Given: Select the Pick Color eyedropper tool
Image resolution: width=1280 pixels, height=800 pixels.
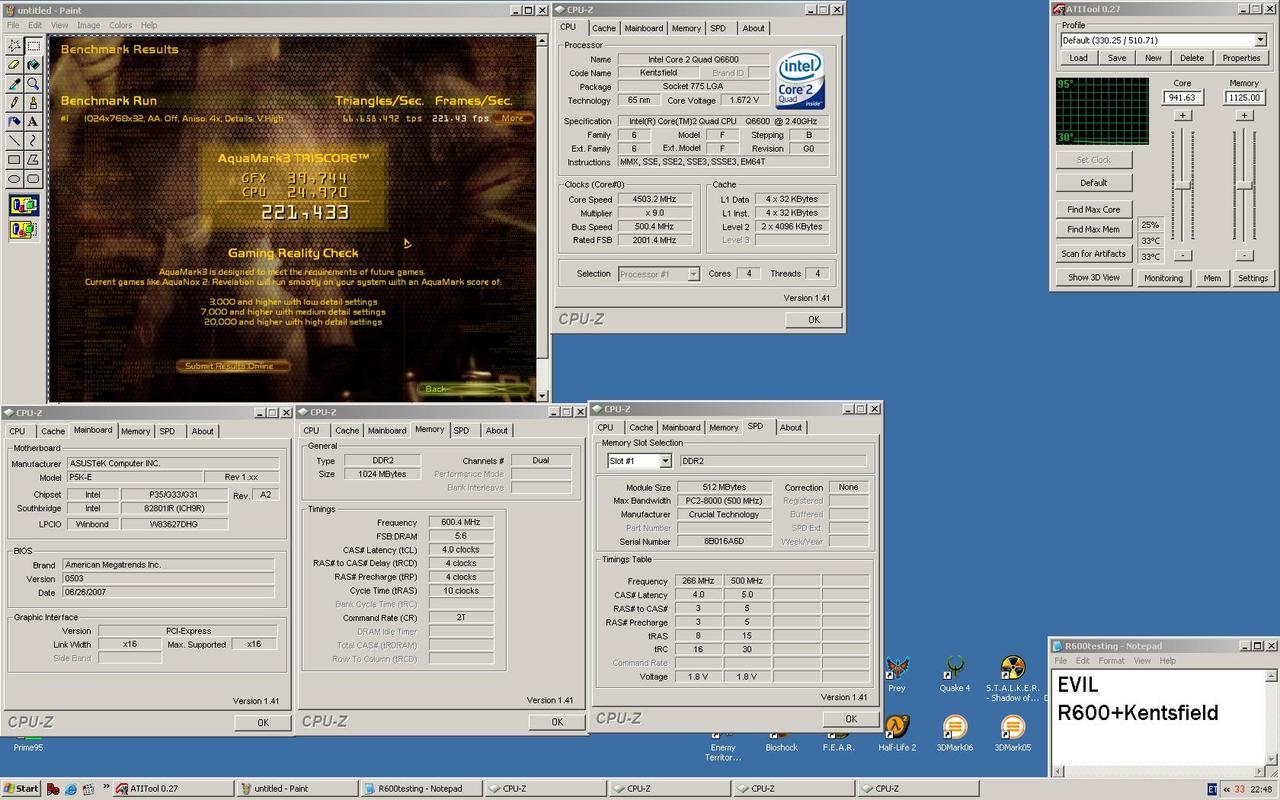Looking at the screenshot, I should click(x=14, y=84).
